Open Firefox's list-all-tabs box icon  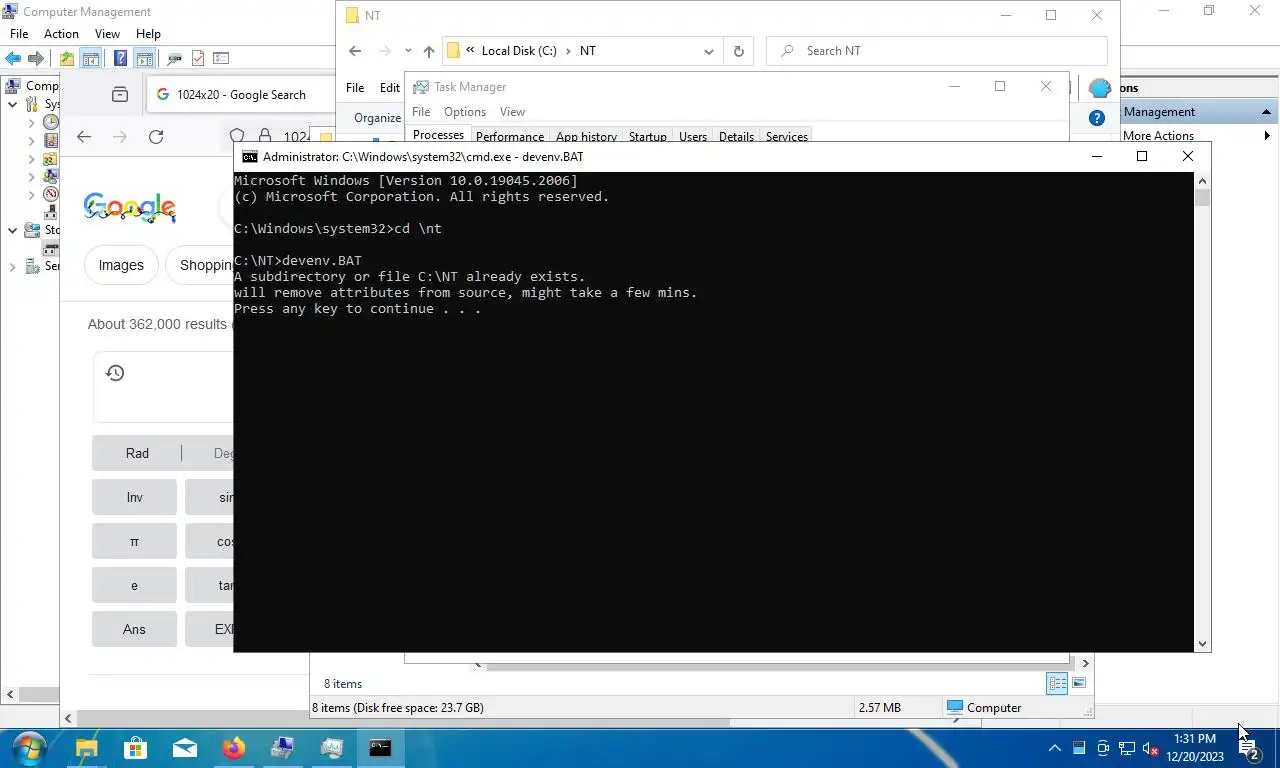(120, 95)
